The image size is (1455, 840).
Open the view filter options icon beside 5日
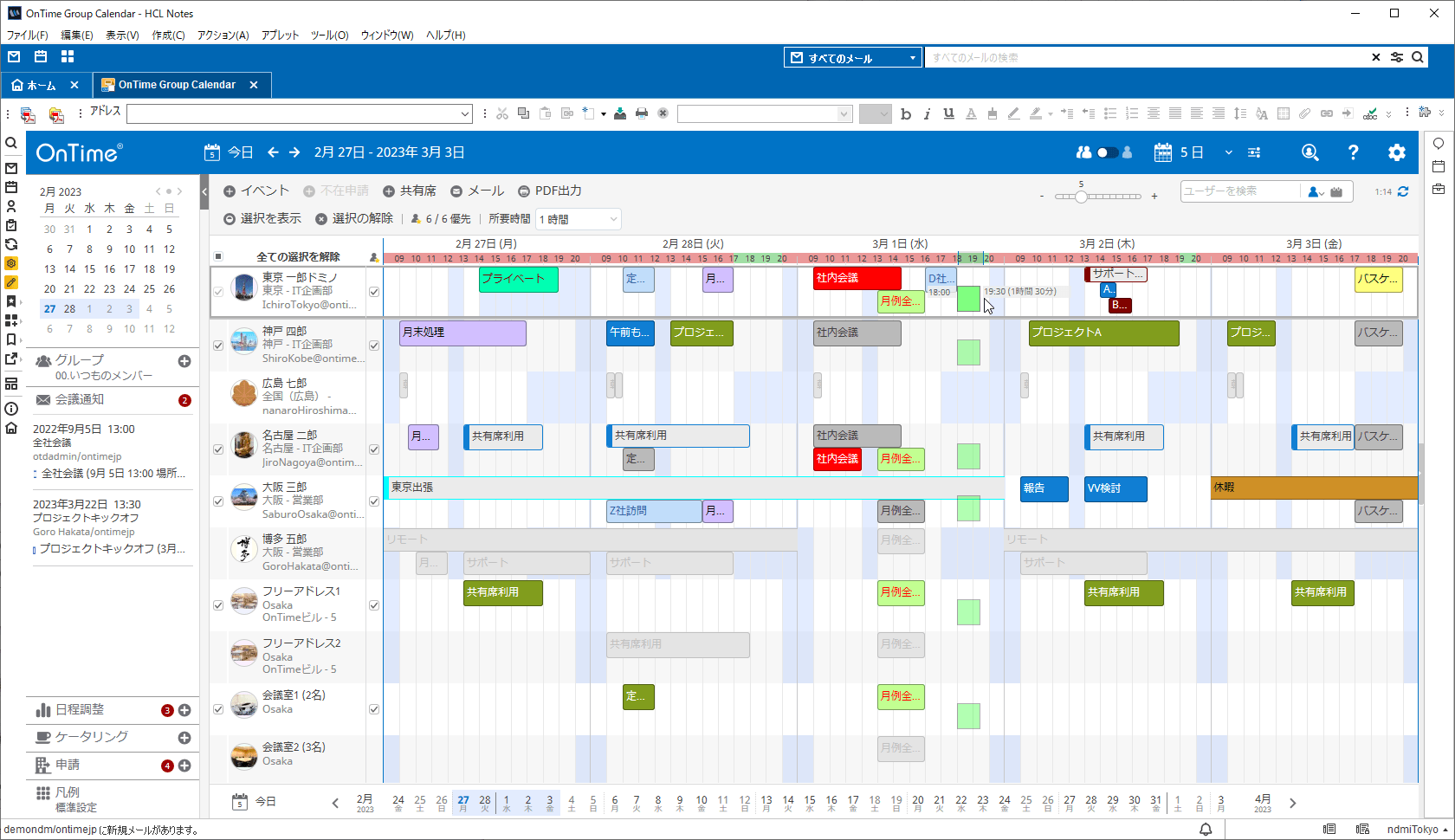point(1254,152)
